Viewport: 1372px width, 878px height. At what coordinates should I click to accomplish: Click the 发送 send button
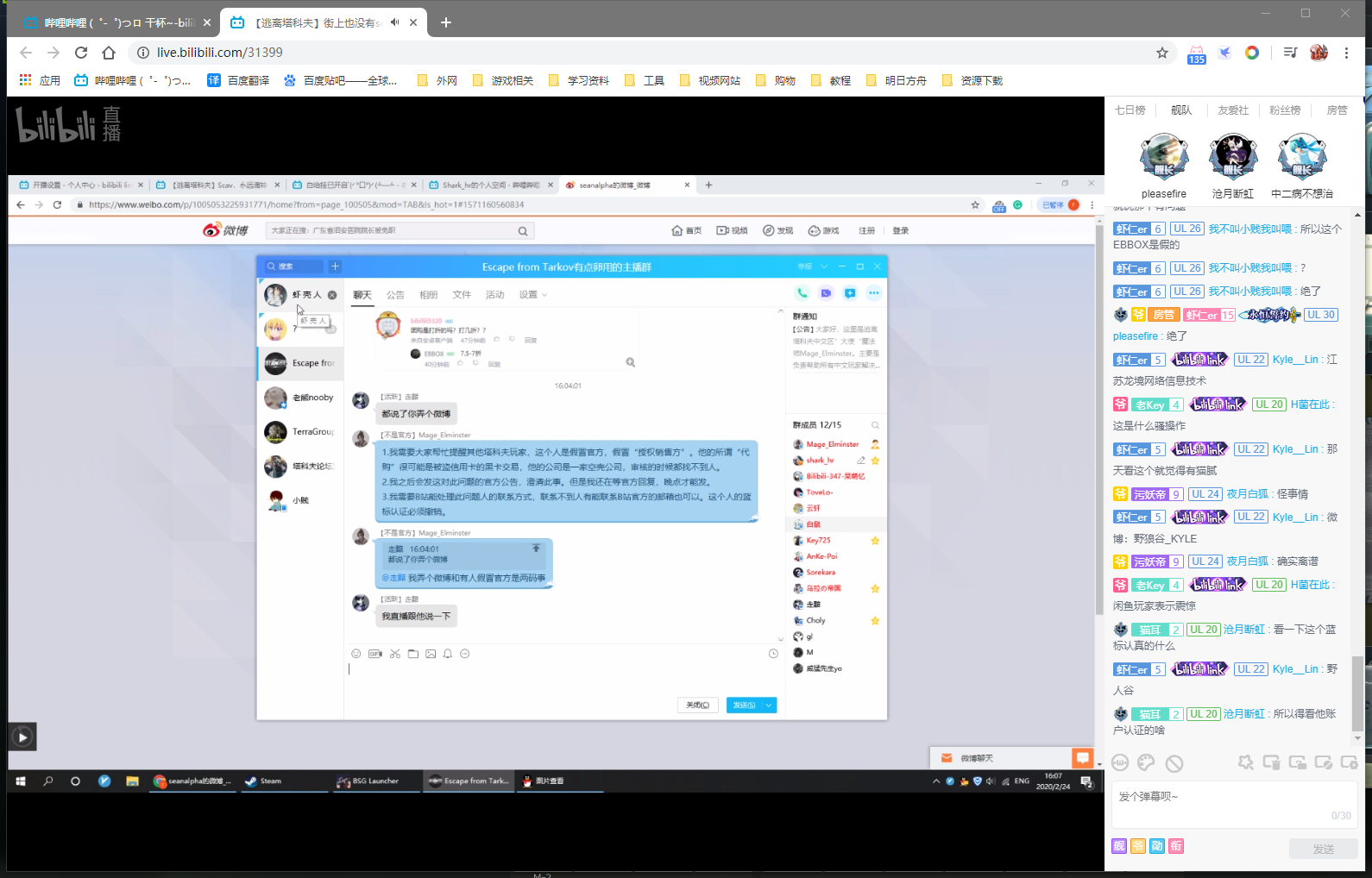point(1324,849)
